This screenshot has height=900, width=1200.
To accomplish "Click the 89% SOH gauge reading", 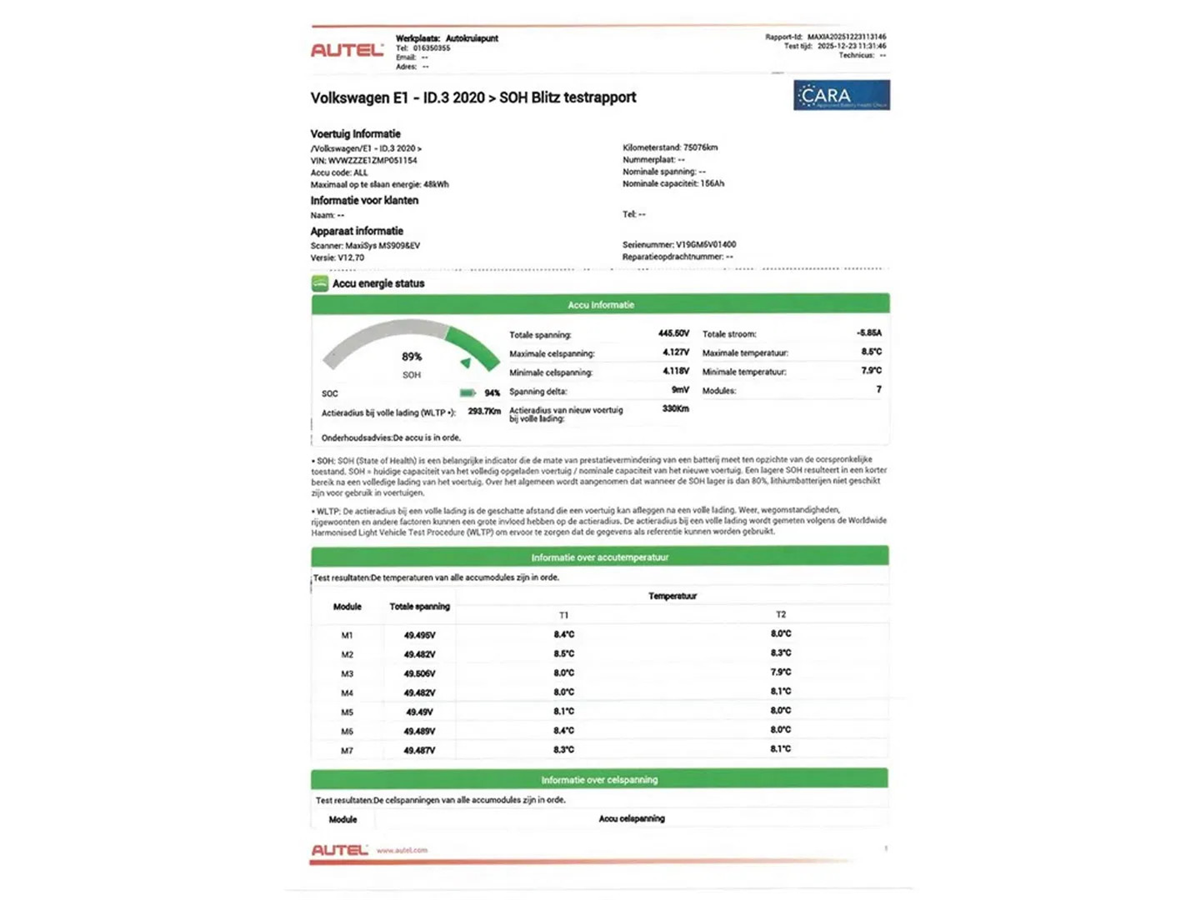I will coord(412,356).
